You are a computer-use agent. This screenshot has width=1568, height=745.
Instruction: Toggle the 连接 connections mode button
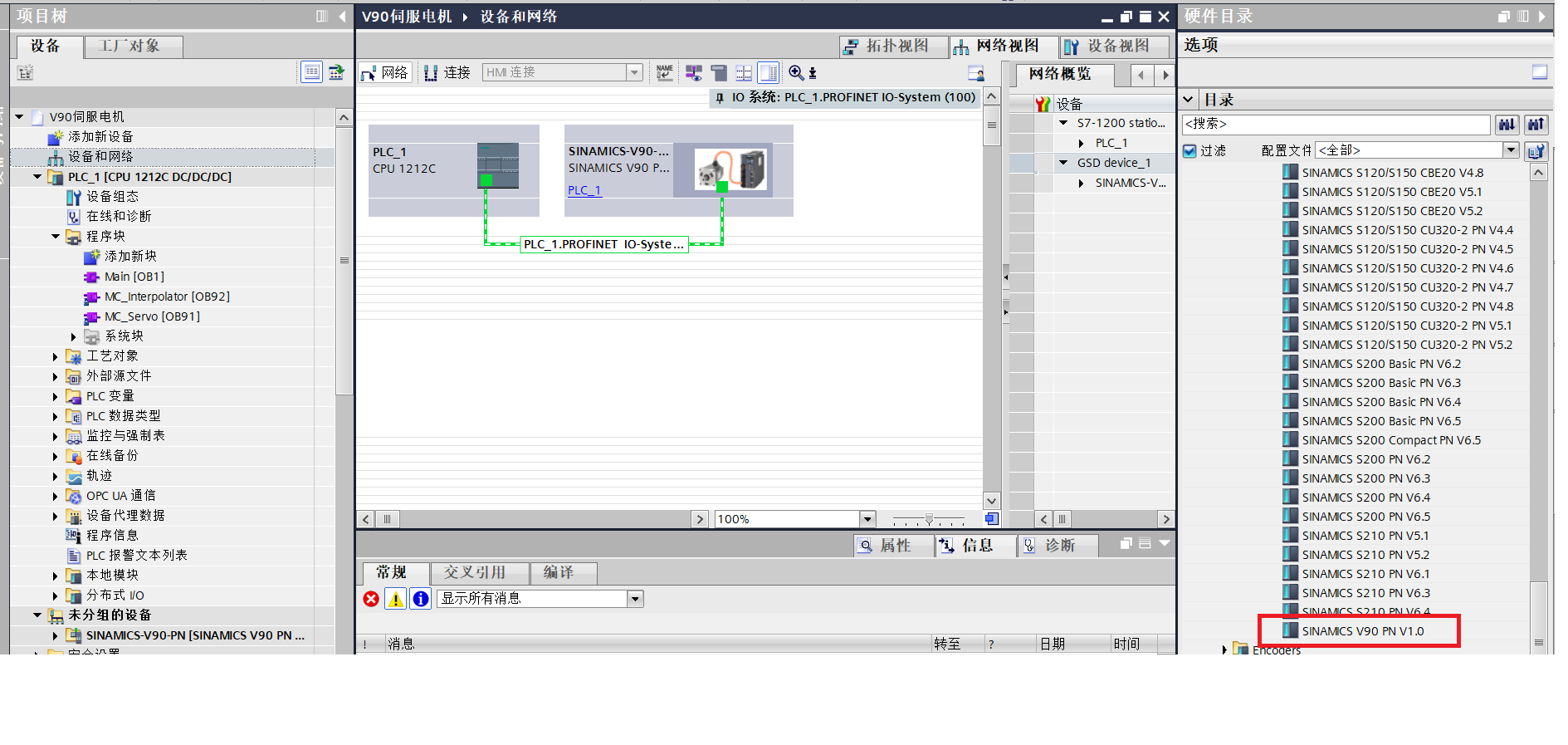click(x=447, y=73)
